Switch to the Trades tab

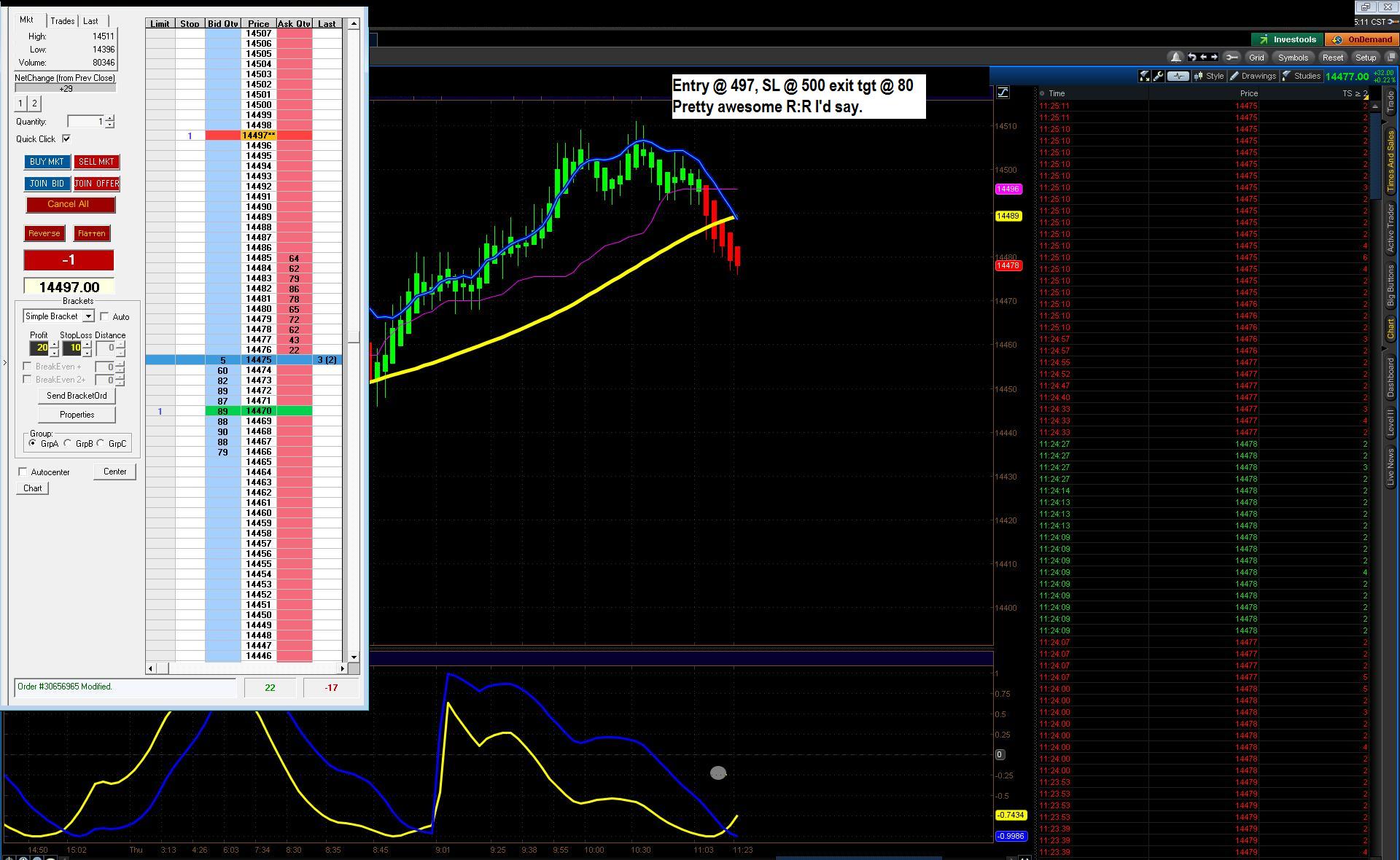click(x=63, y=21)
